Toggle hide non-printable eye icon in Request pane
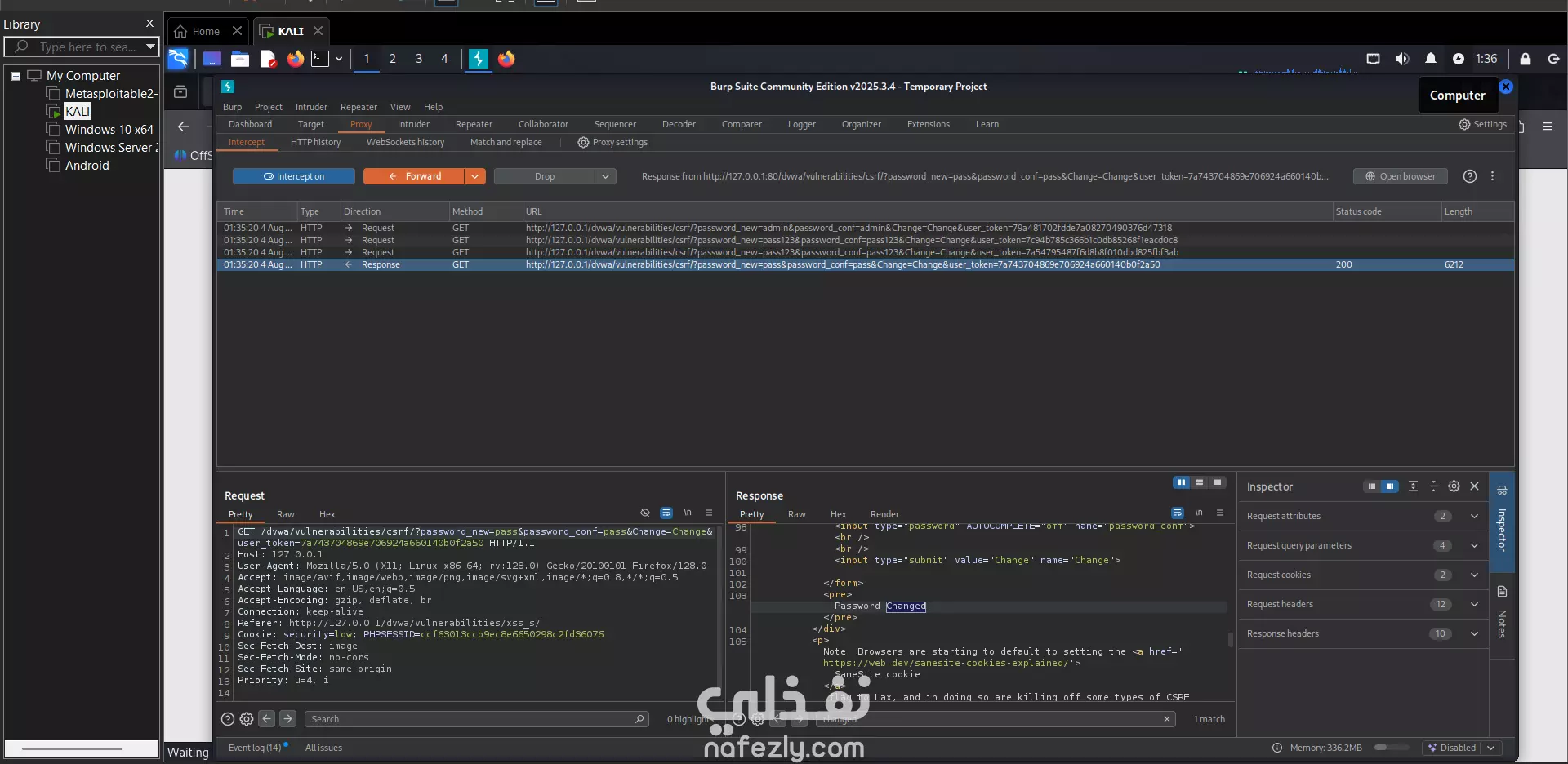 (x=645, y=513)
